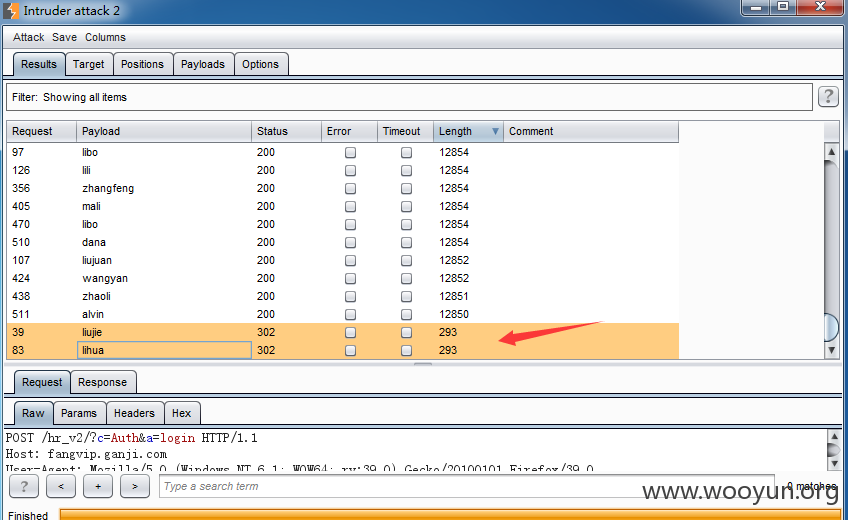The height and width of the screenshot is (520, 848).
Task: Open the Save menu
Action: 64,37
